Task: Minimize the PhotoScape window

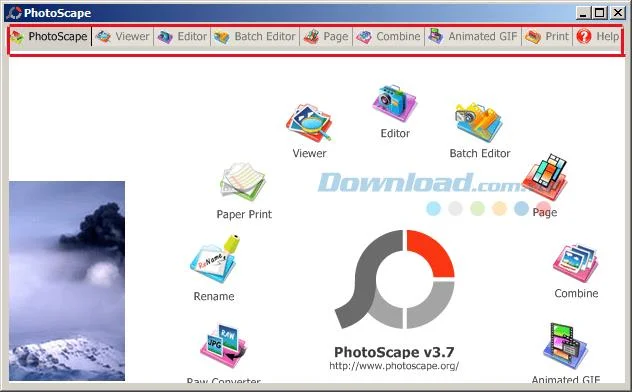Action: point(582,13)
